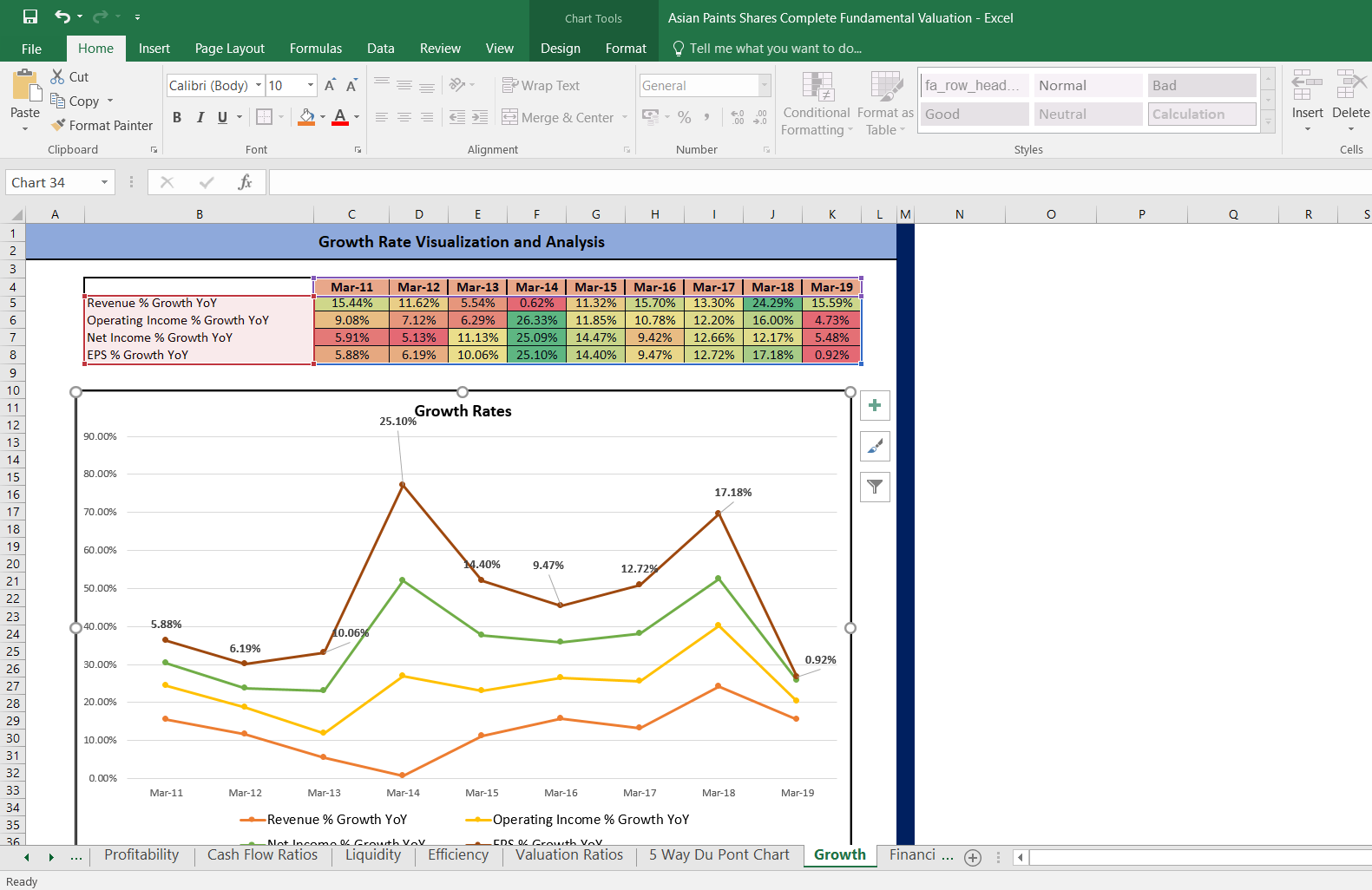Click the Decrease Indent icon
The image size is (1372, 890).
457,117
